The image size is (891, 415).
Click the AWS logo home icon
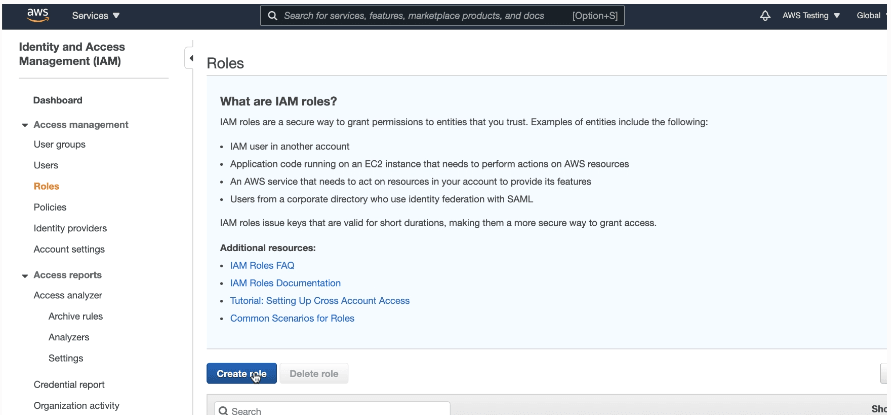point(37,15)
